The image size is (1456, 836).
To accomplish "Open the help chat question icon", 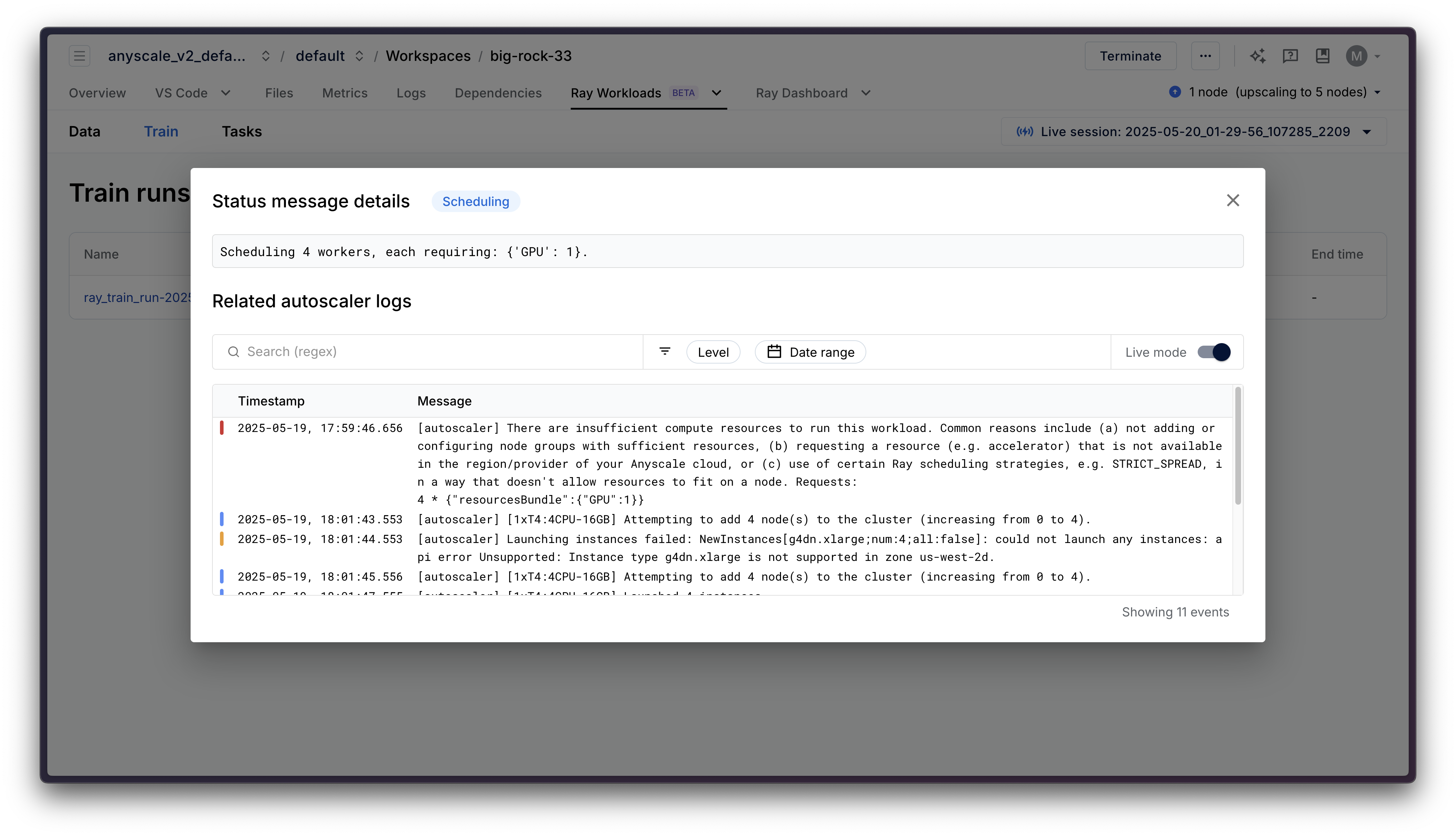I will tap(1290, 56).
